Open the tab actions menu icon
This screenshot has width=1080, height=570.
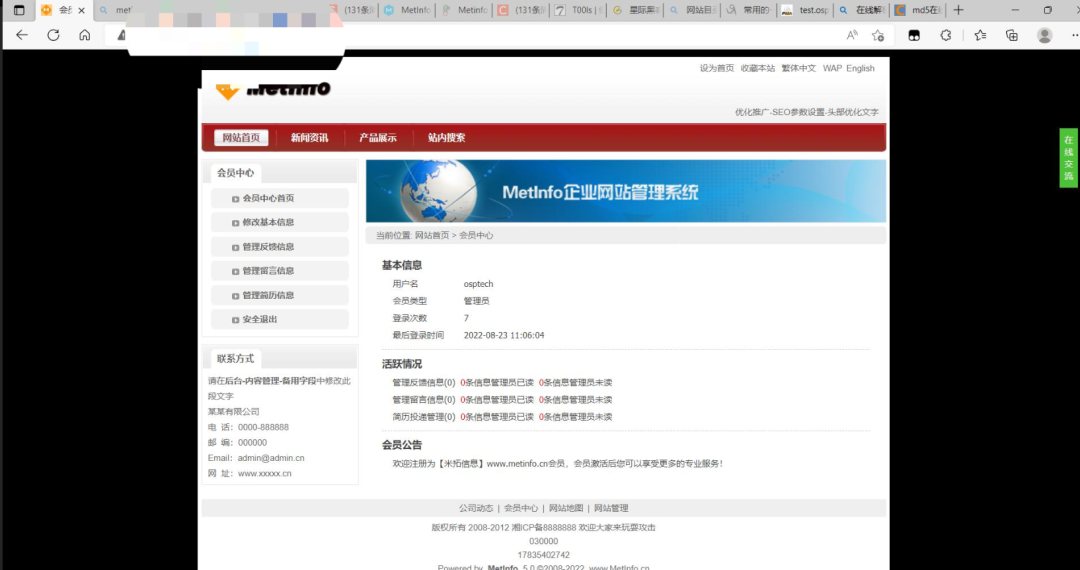tap(19, 10)
